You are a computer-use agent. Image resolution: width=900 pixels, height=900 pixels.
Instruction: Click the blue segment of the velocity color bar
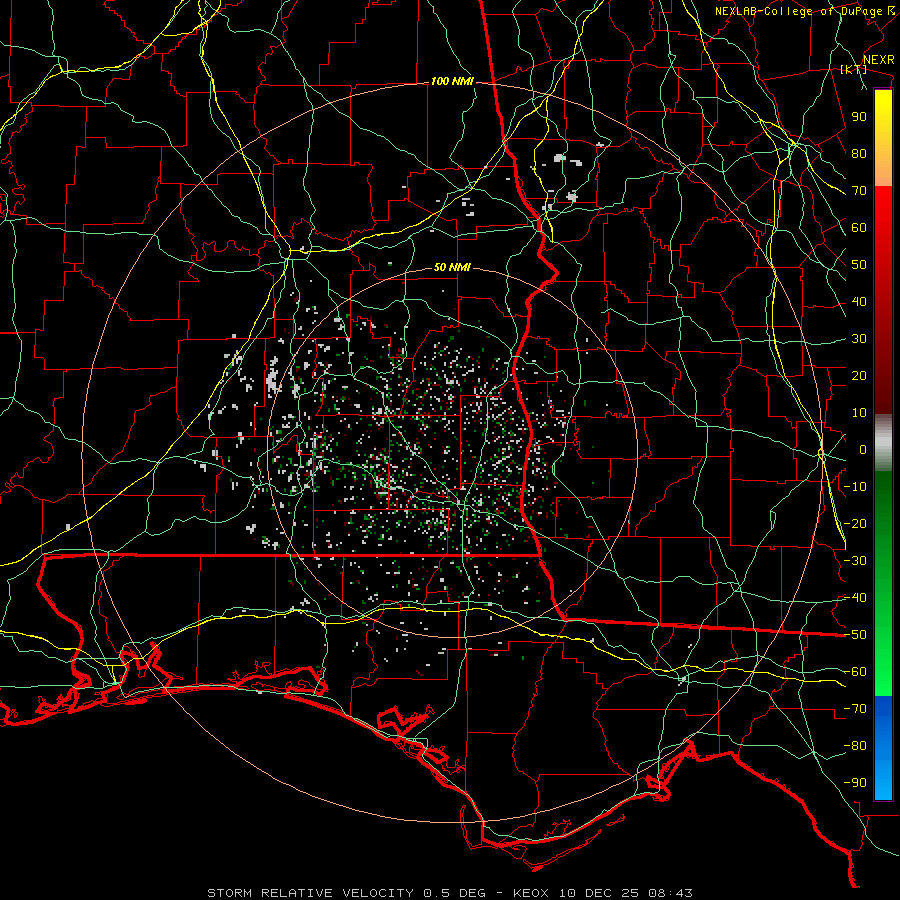[883, 746]
